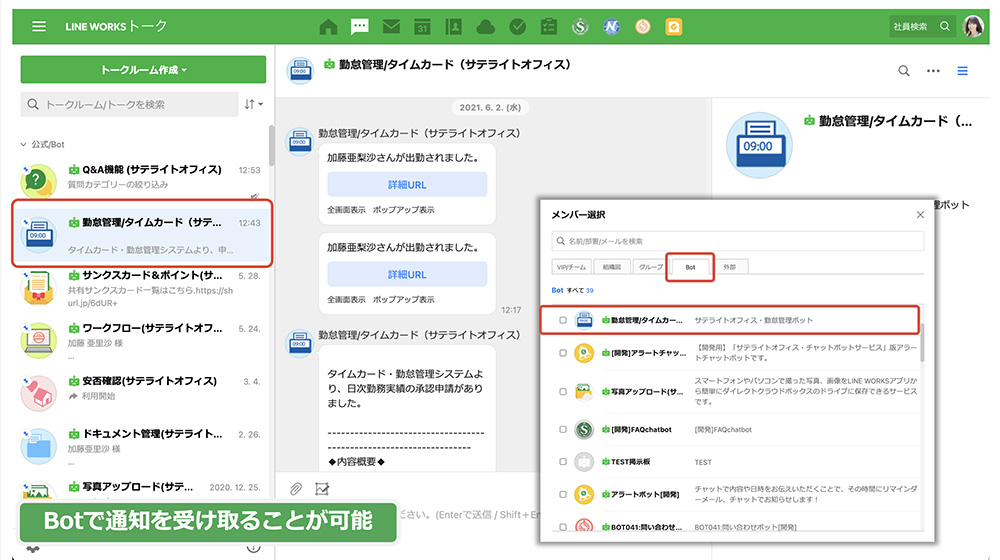The width and height of the screenshot is (1000, 560).
Task: Open the トークルーム作成 dropdown button
Action: 143,70
